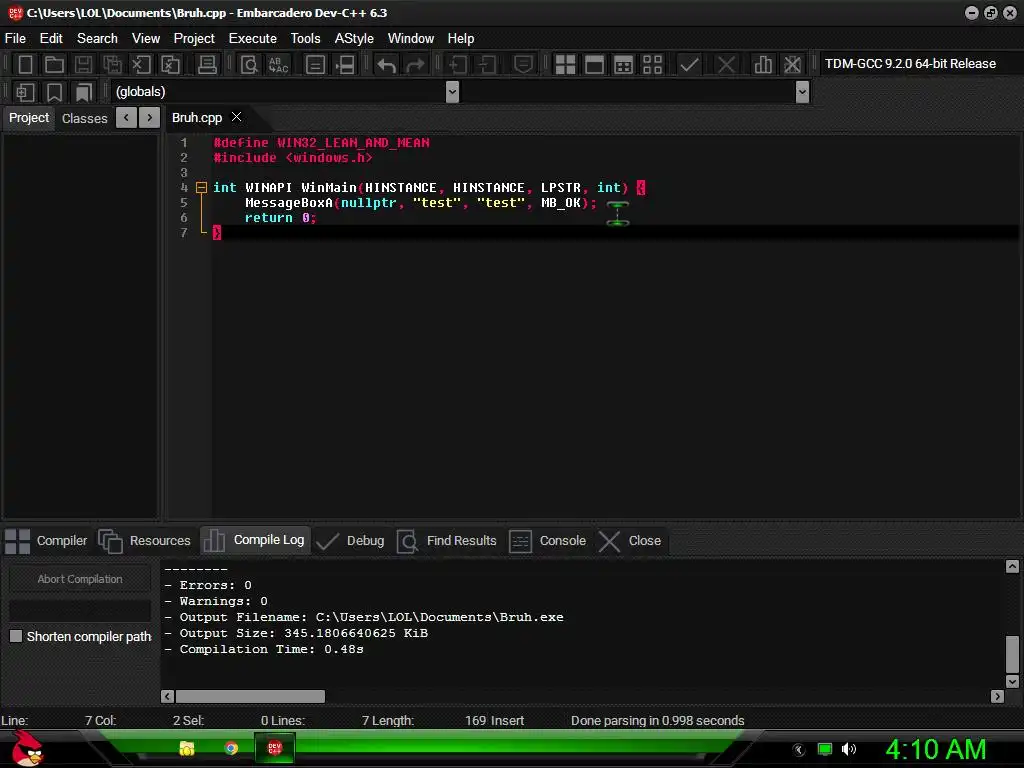The image size is (1024, 768).
Task: Click the Abort Compilation button
Action: pos(80,579)
